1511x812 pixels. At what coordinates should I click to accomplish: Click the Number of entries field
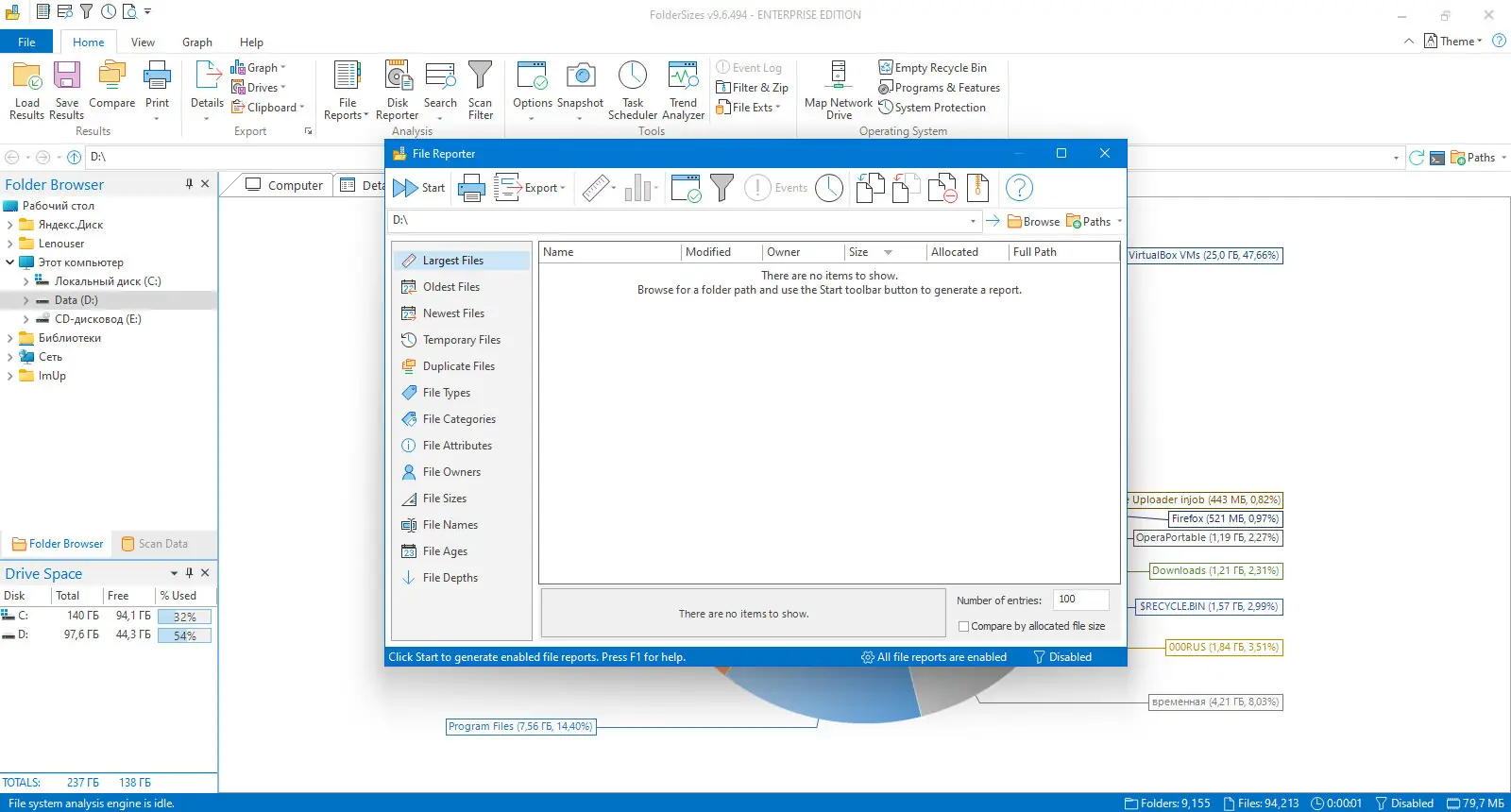(x=1080, y=600)
